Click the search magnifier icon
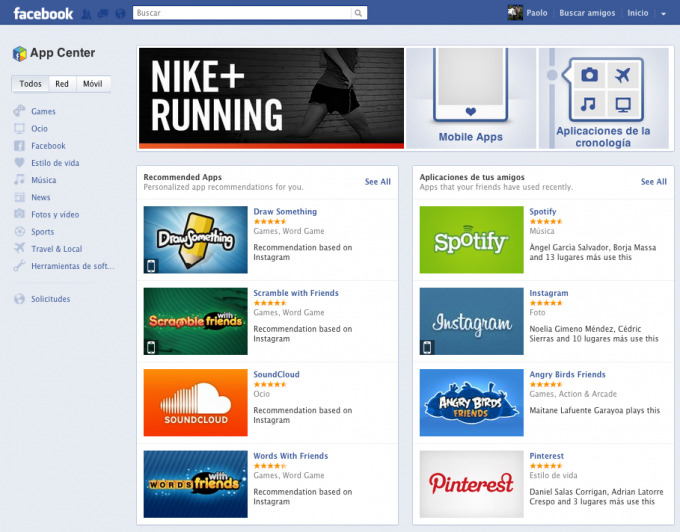 tap(359, 14)
